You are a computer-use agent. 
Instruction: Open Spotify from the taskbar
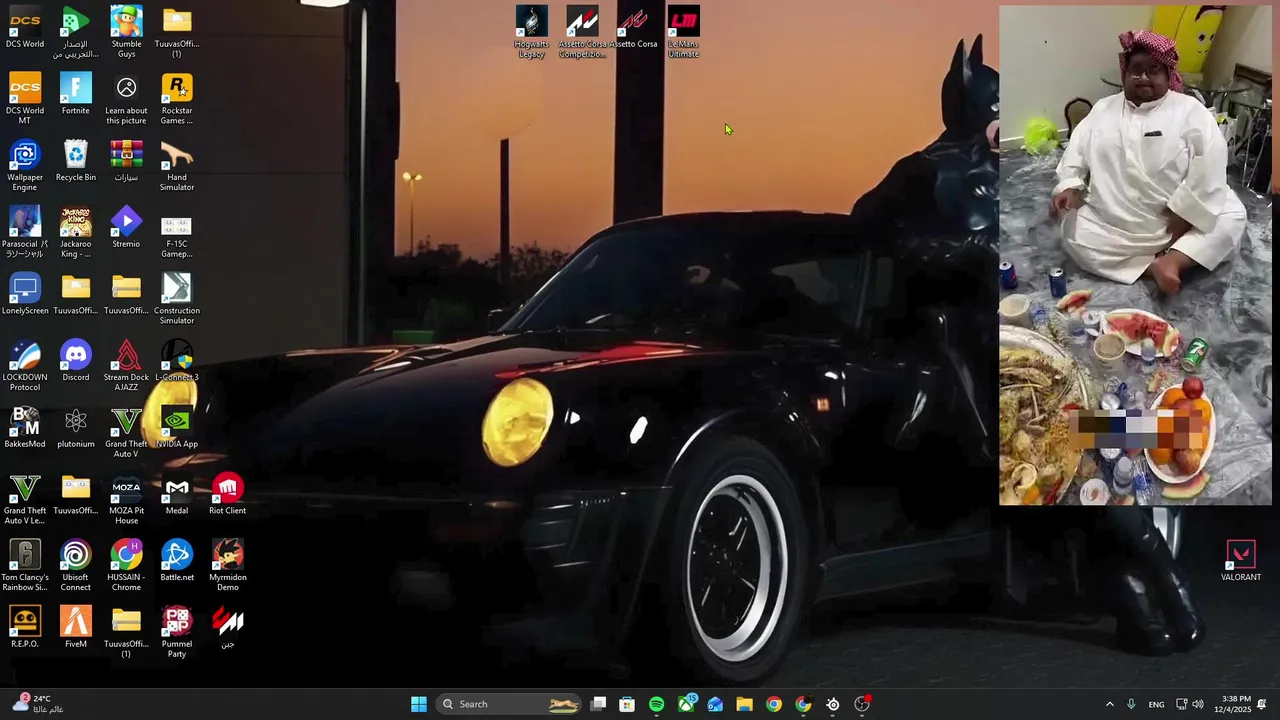656,704
